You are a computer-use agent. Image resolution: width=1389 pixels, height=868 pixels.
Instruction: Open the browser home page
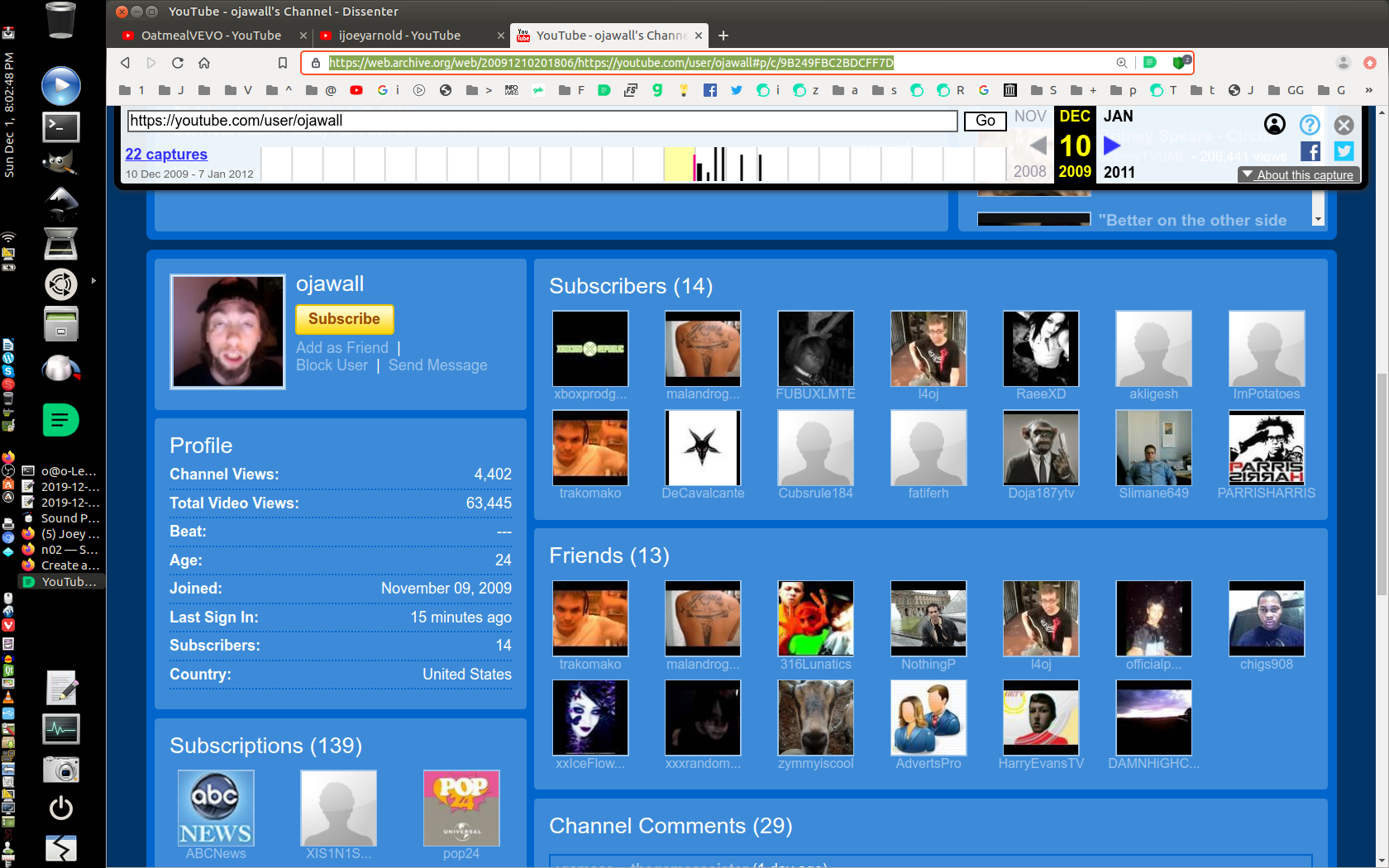click(x=204, y=63)
